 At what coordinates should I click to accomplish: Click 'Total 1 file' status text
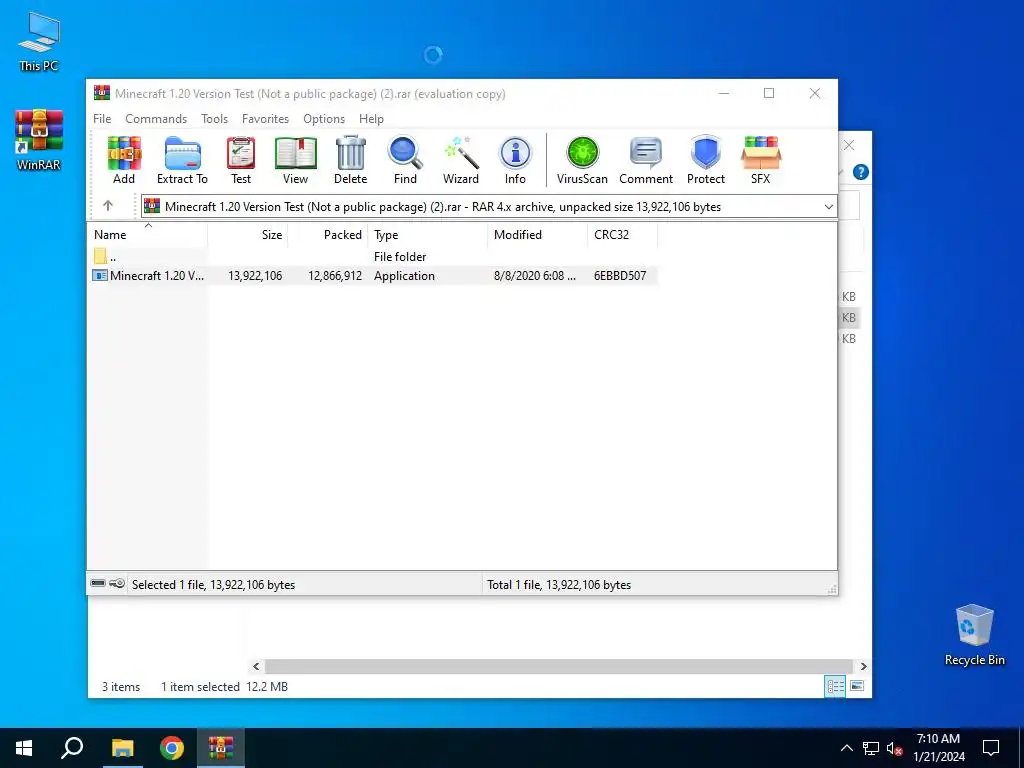coord(559,585)
